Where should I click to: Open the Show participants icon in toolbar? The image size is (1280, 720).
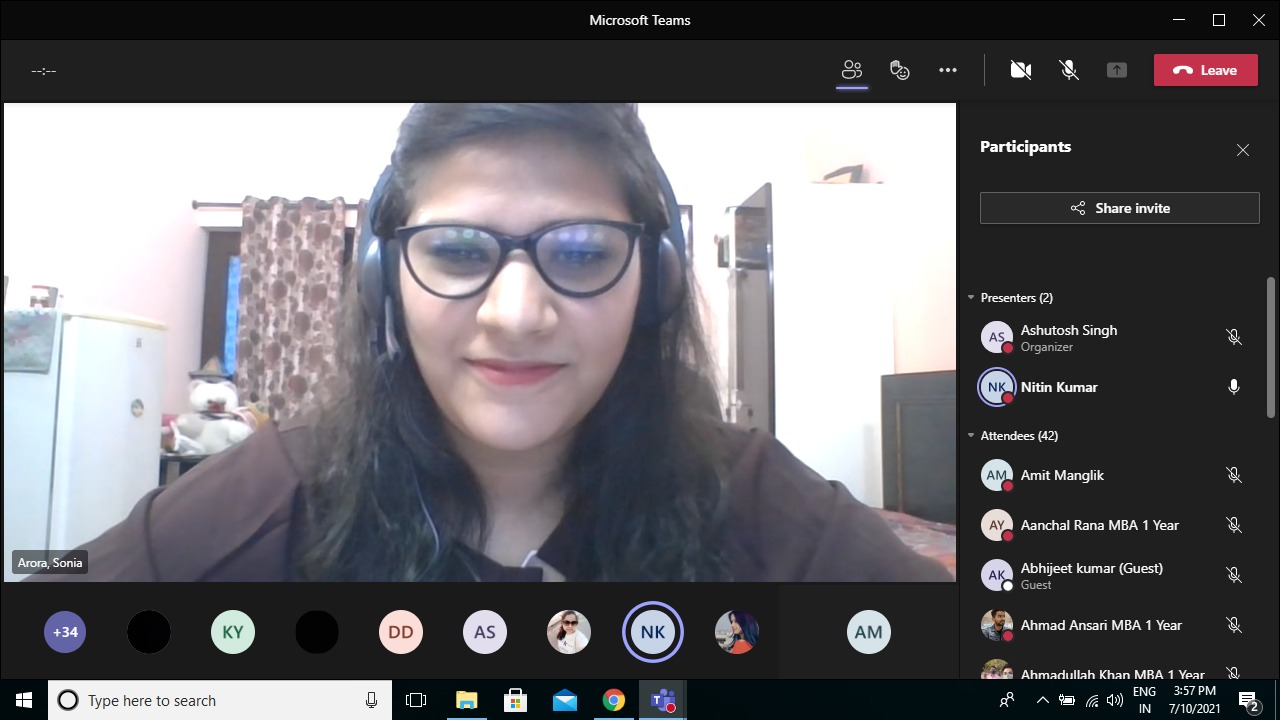tap(852, 70)
